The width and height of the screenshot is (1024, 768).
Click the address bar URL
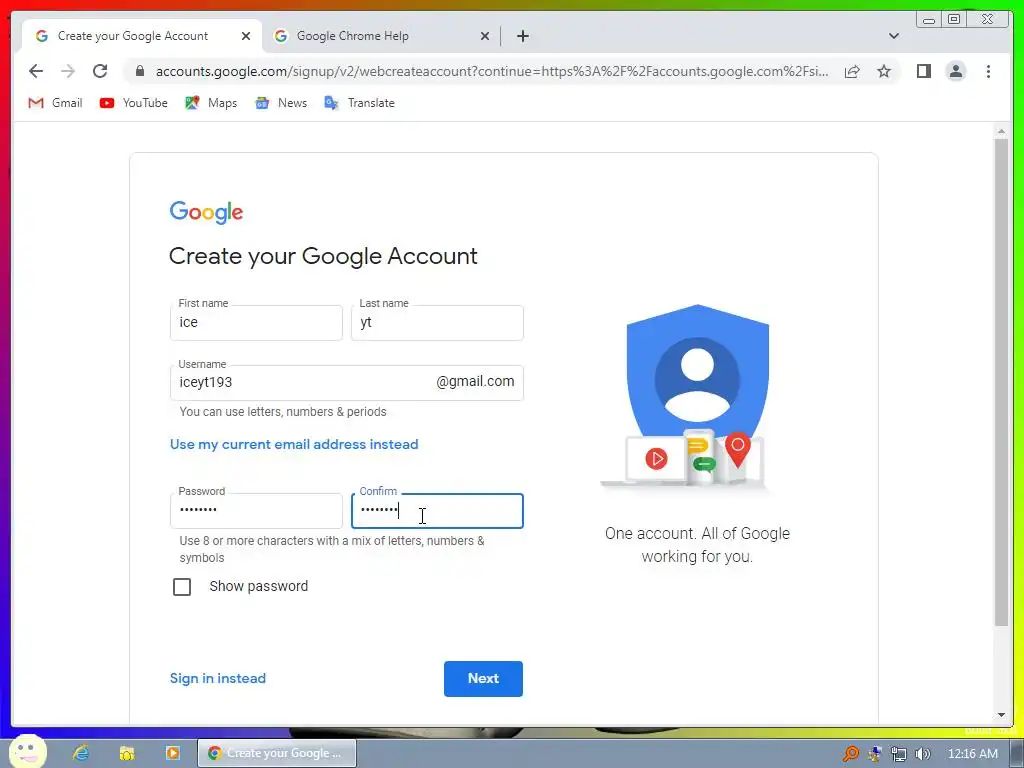click(492, 71)
